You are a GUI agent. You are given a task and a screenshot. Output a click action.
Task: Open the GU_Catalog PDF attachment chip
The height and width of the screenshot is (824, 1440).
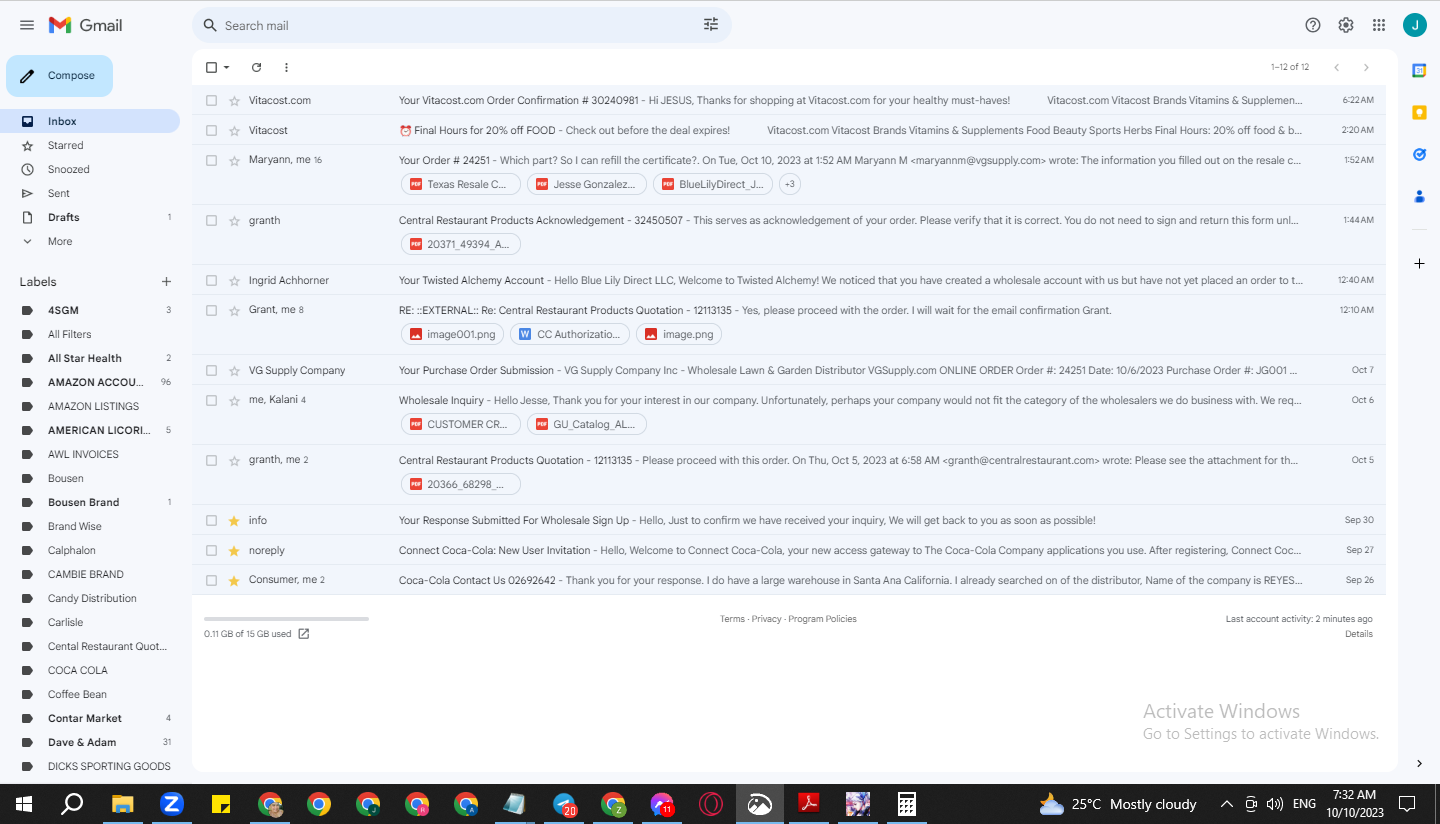coord(586,424)
